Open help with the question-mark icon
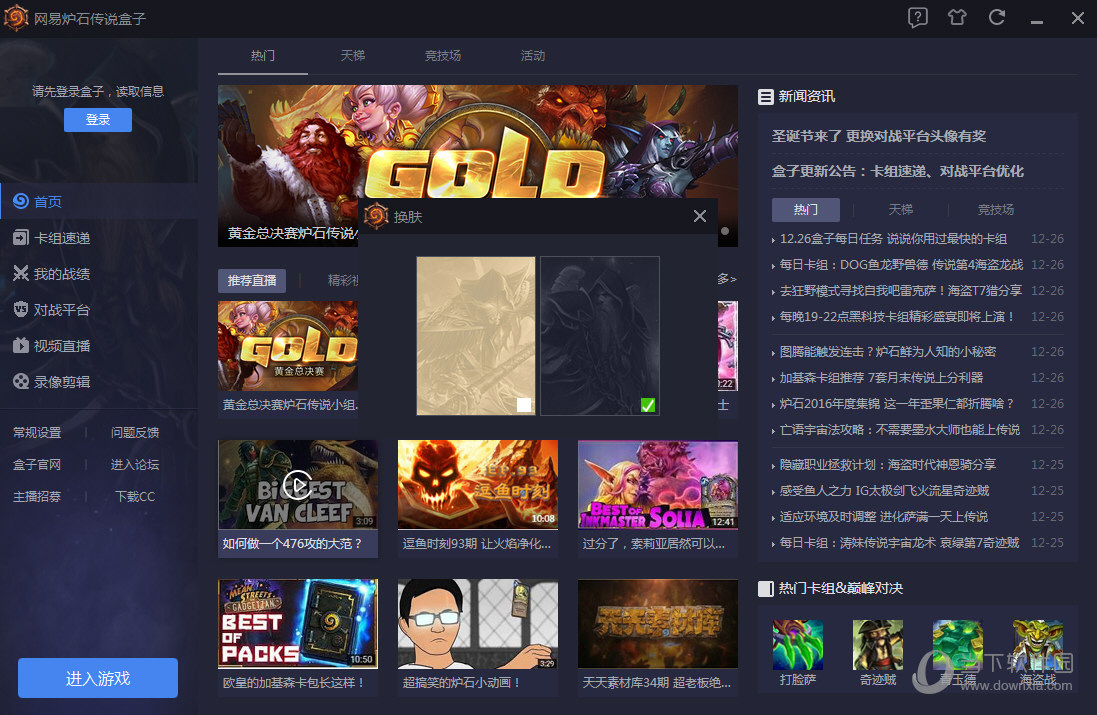Viewport: 1097px width, 715px height. tap(917, 17)
